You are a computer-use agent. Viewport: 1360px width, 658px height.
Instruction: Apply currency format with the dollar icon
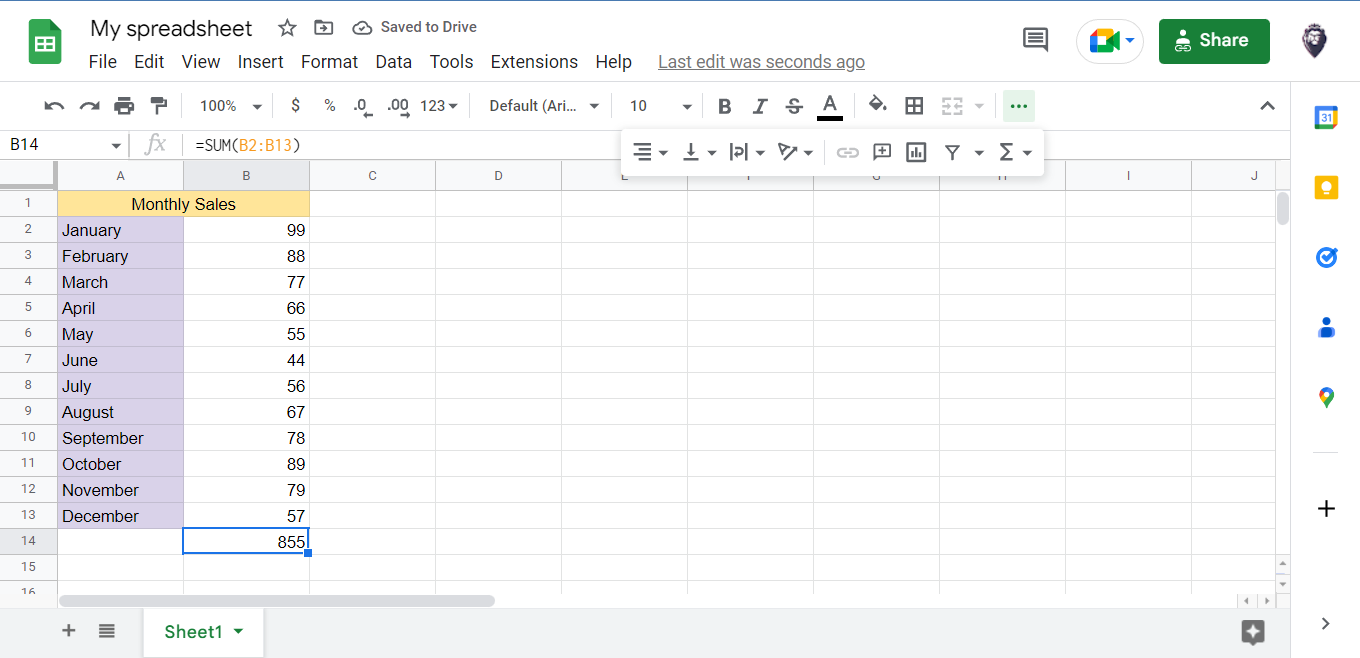pyautogui.click(x=295, y=105)
